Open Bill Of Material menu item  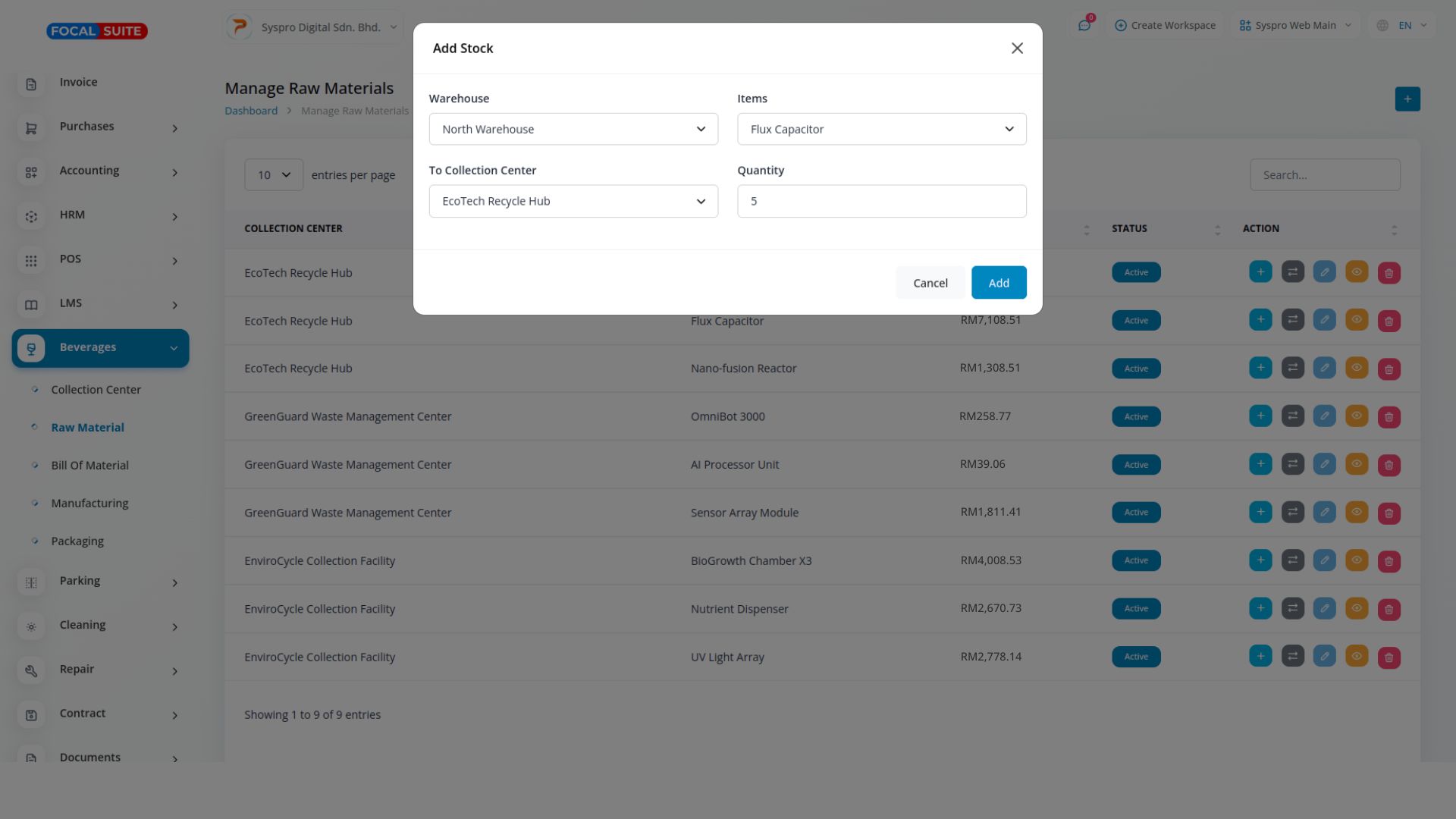(89, 466)
